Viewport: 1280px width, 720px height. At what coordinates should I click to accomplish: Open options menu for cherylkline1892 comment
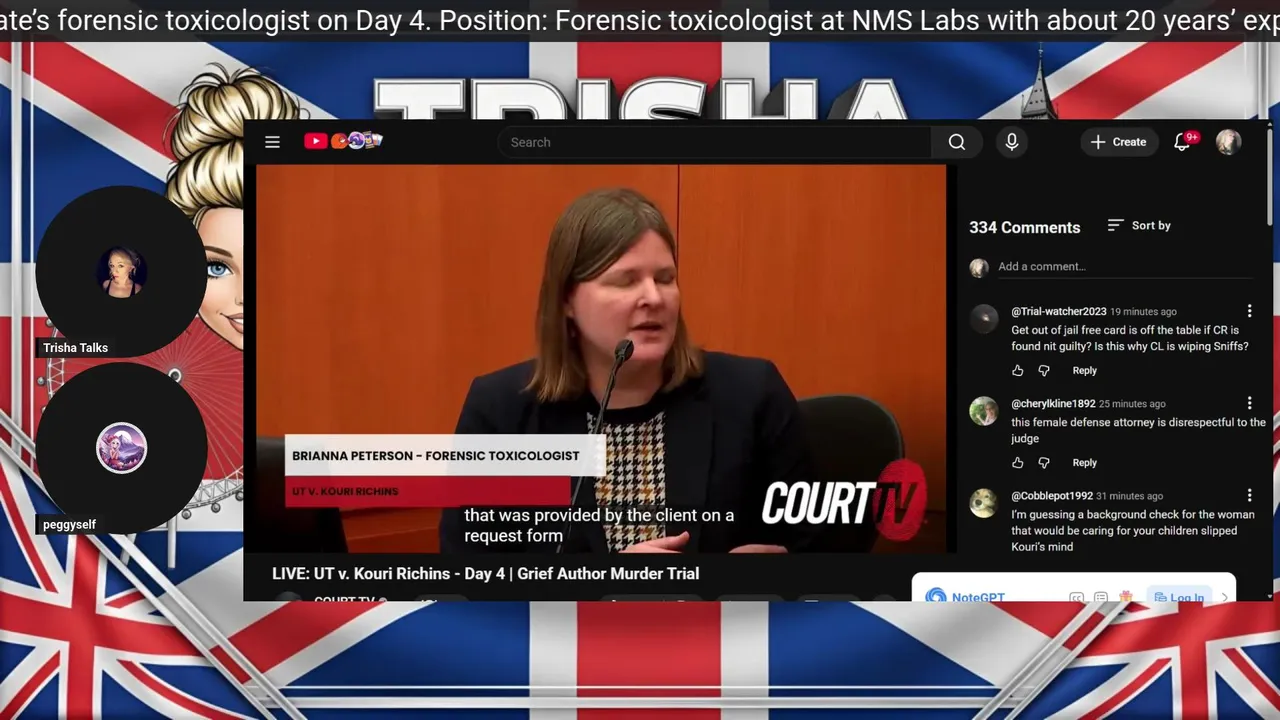[1249, 403]
